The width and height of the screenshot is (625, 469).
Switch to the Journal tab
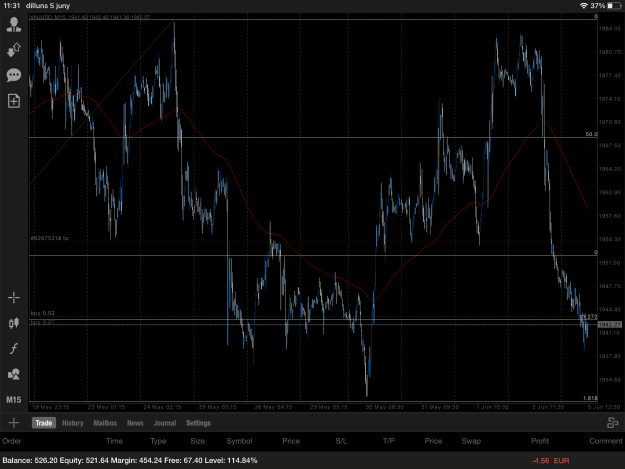(x=165, y=423)
